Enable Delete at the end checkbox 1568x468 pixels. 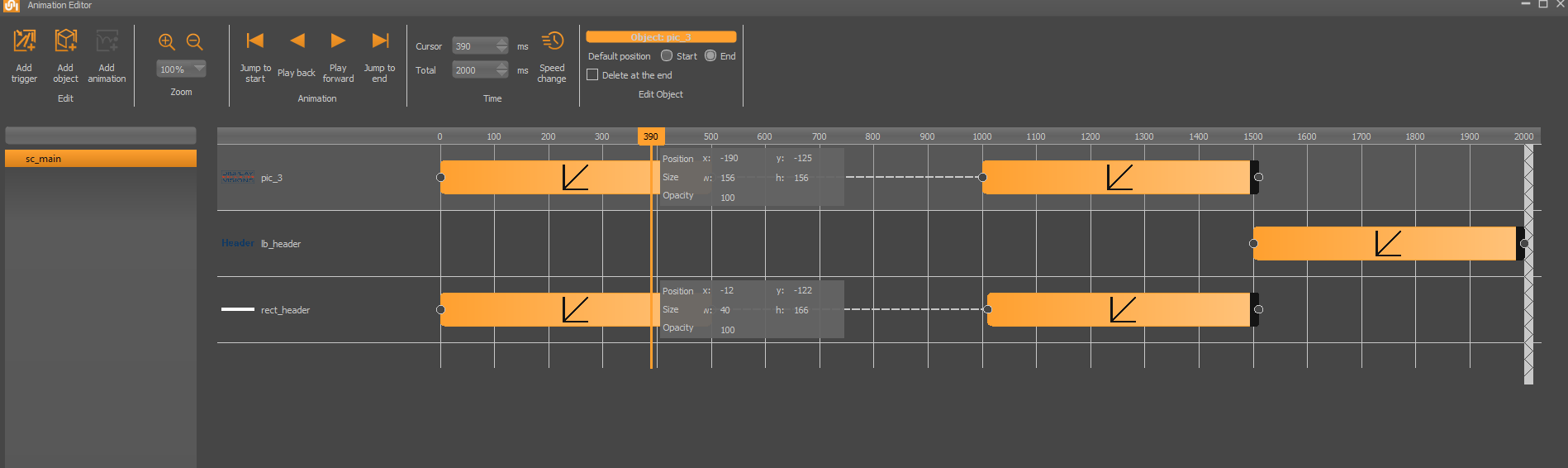[592, 75]
